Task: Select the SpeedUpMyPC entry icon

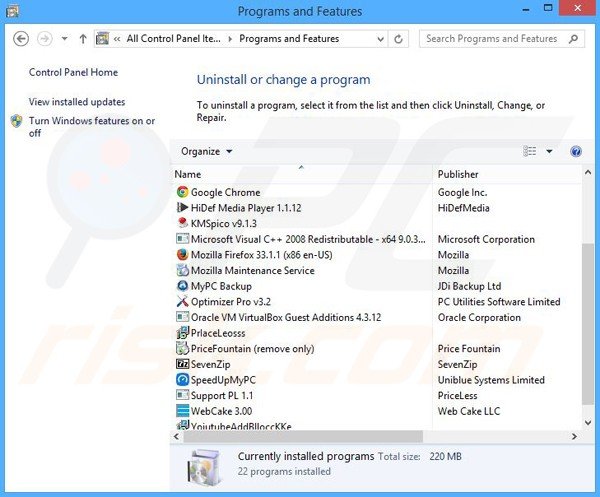Action: [x=183, y=380]
